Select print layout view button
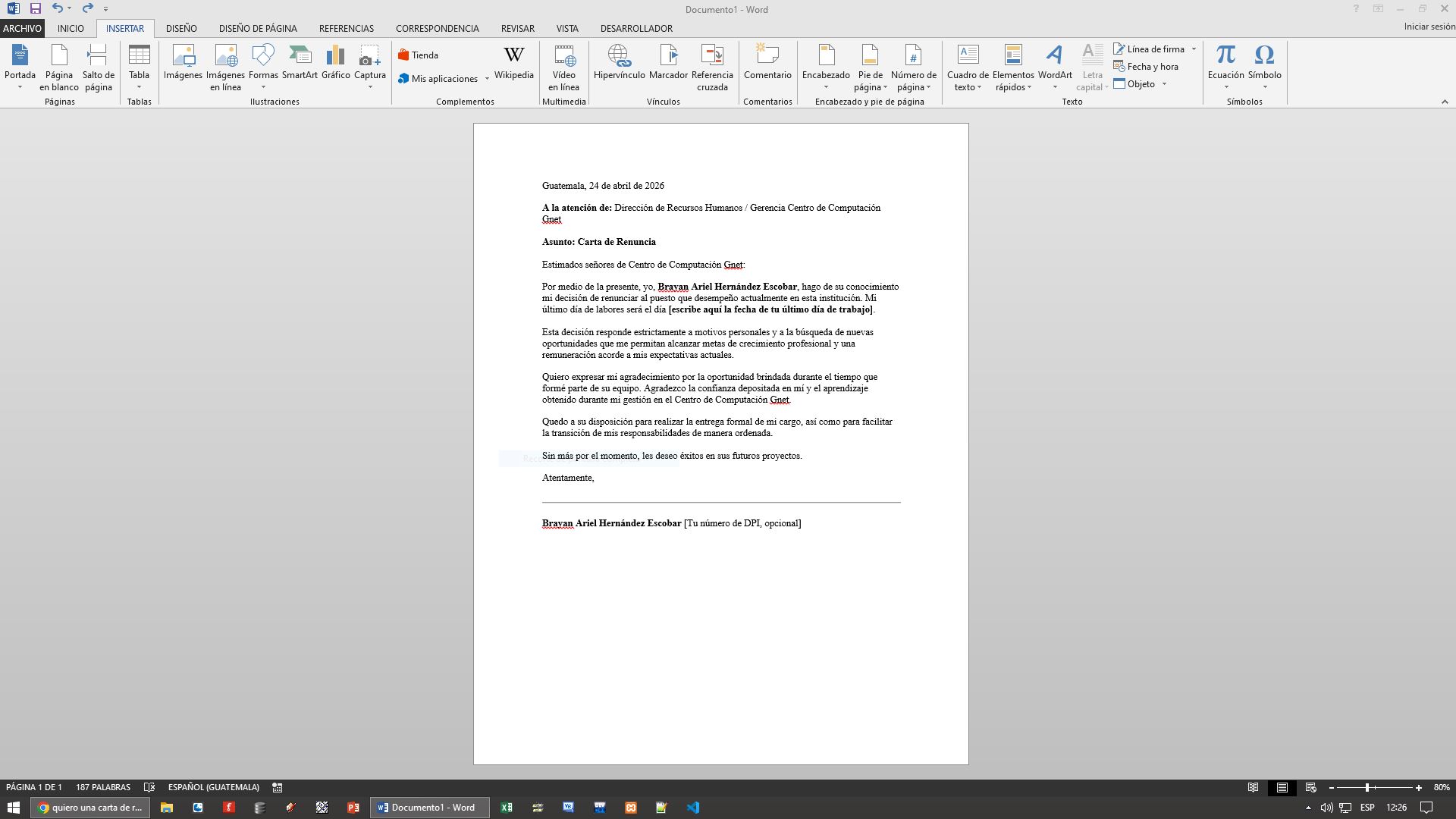The height and width of the screenshot is (819, 1456). pos(1282,787)
